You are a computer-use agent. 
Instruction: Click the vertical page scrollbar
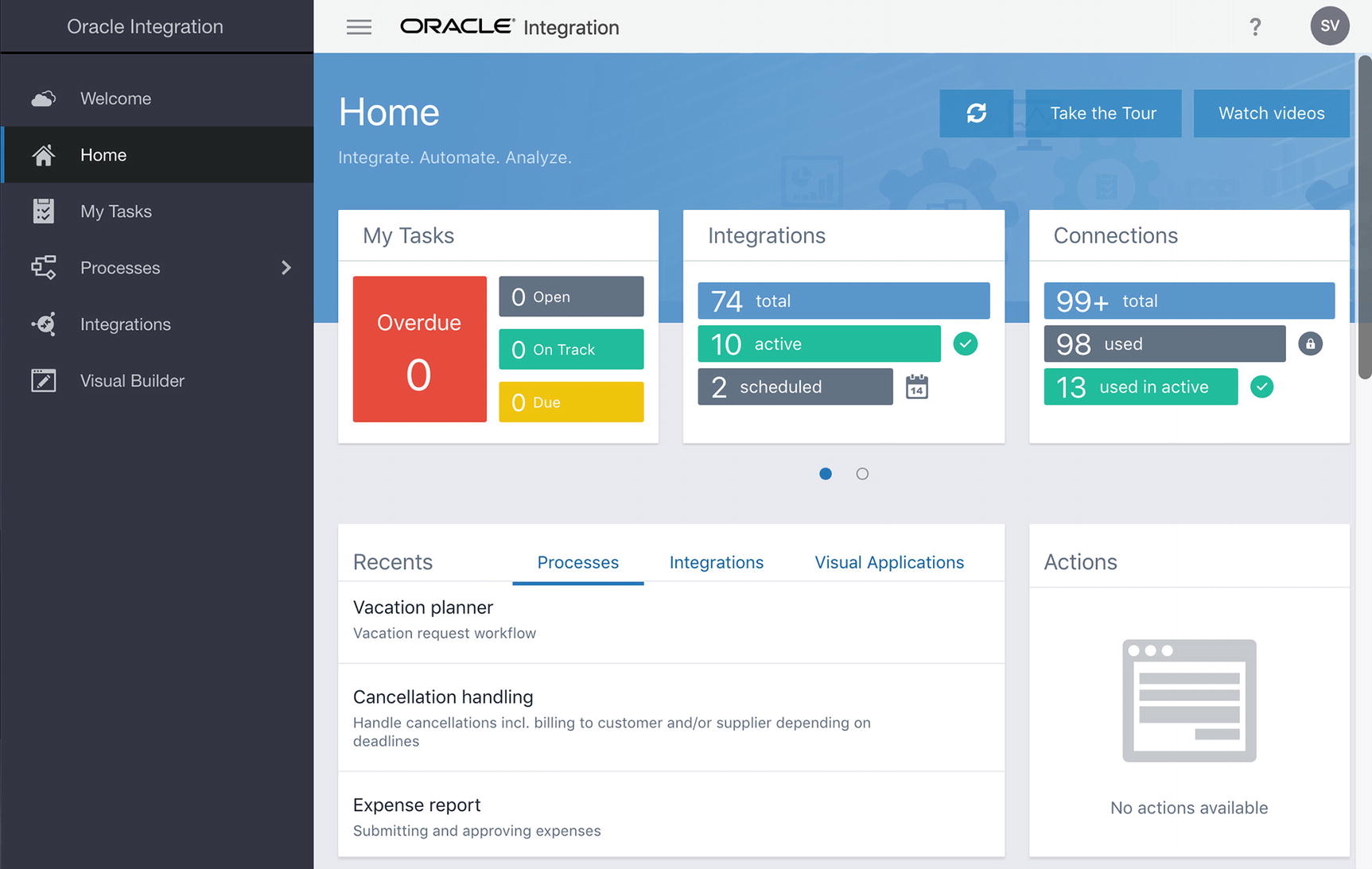click(x=1365, y=217)
